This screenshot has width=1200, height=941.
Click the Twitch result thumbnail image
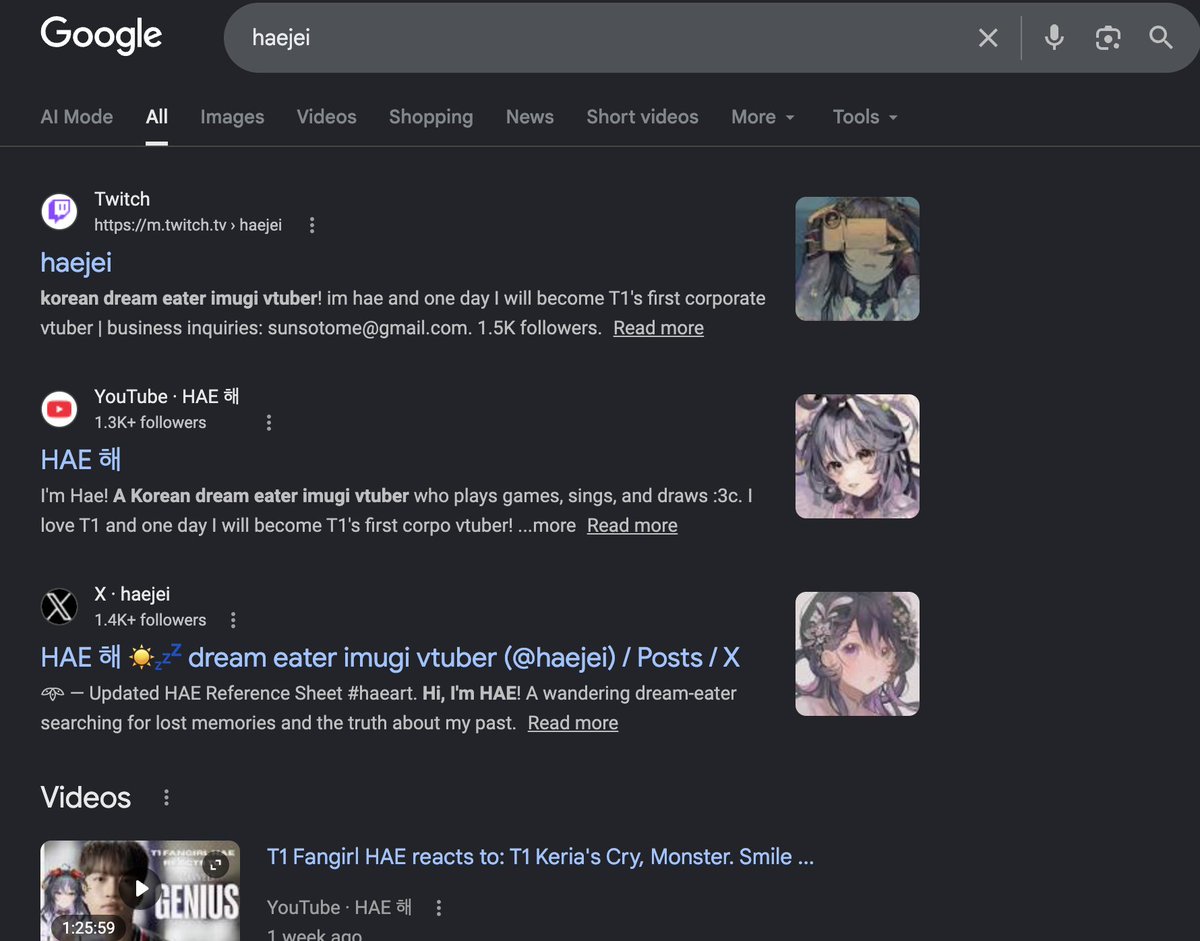coord(857,259)
